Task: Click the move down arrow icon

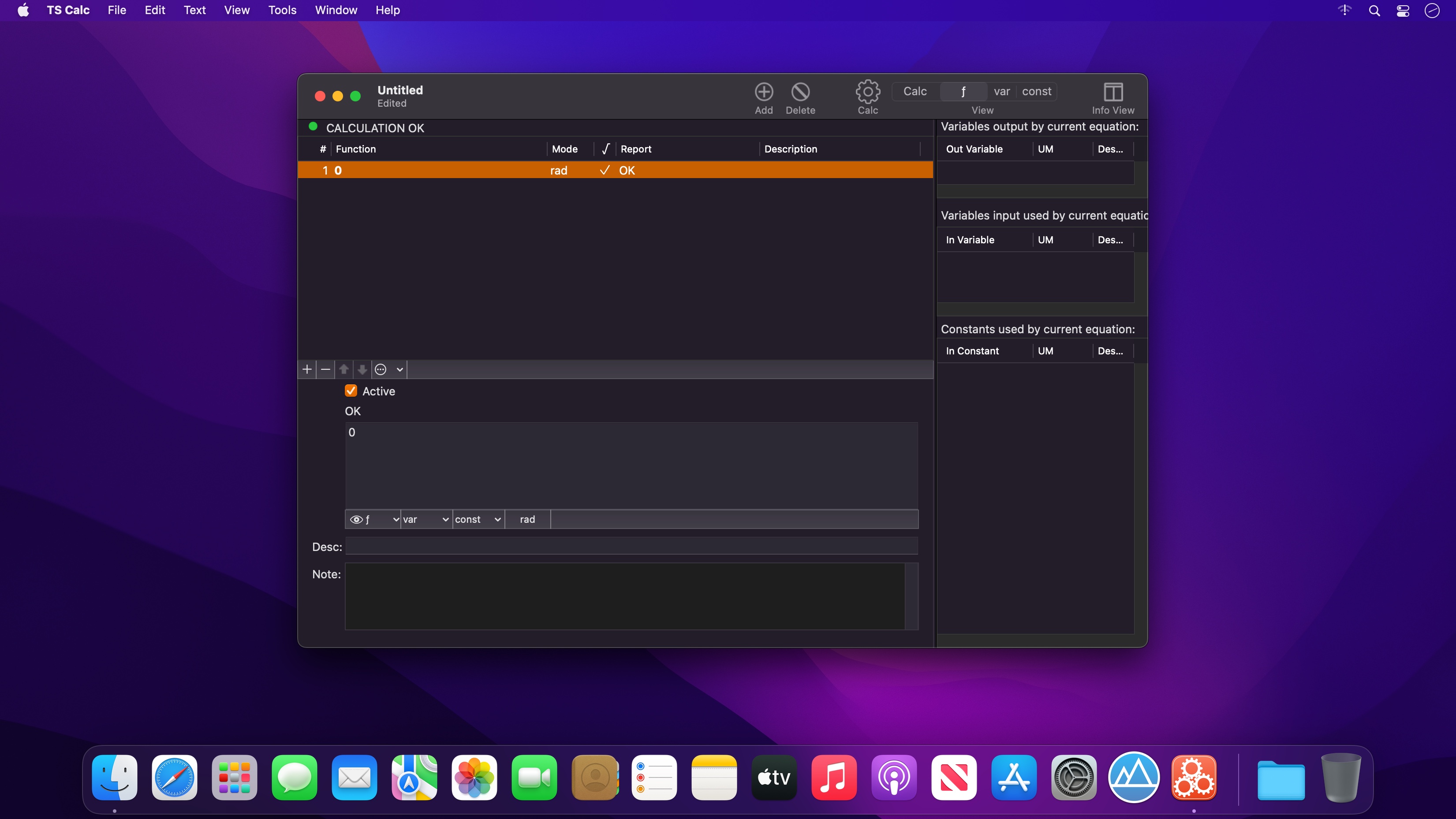Action: [x=362, y=369]
